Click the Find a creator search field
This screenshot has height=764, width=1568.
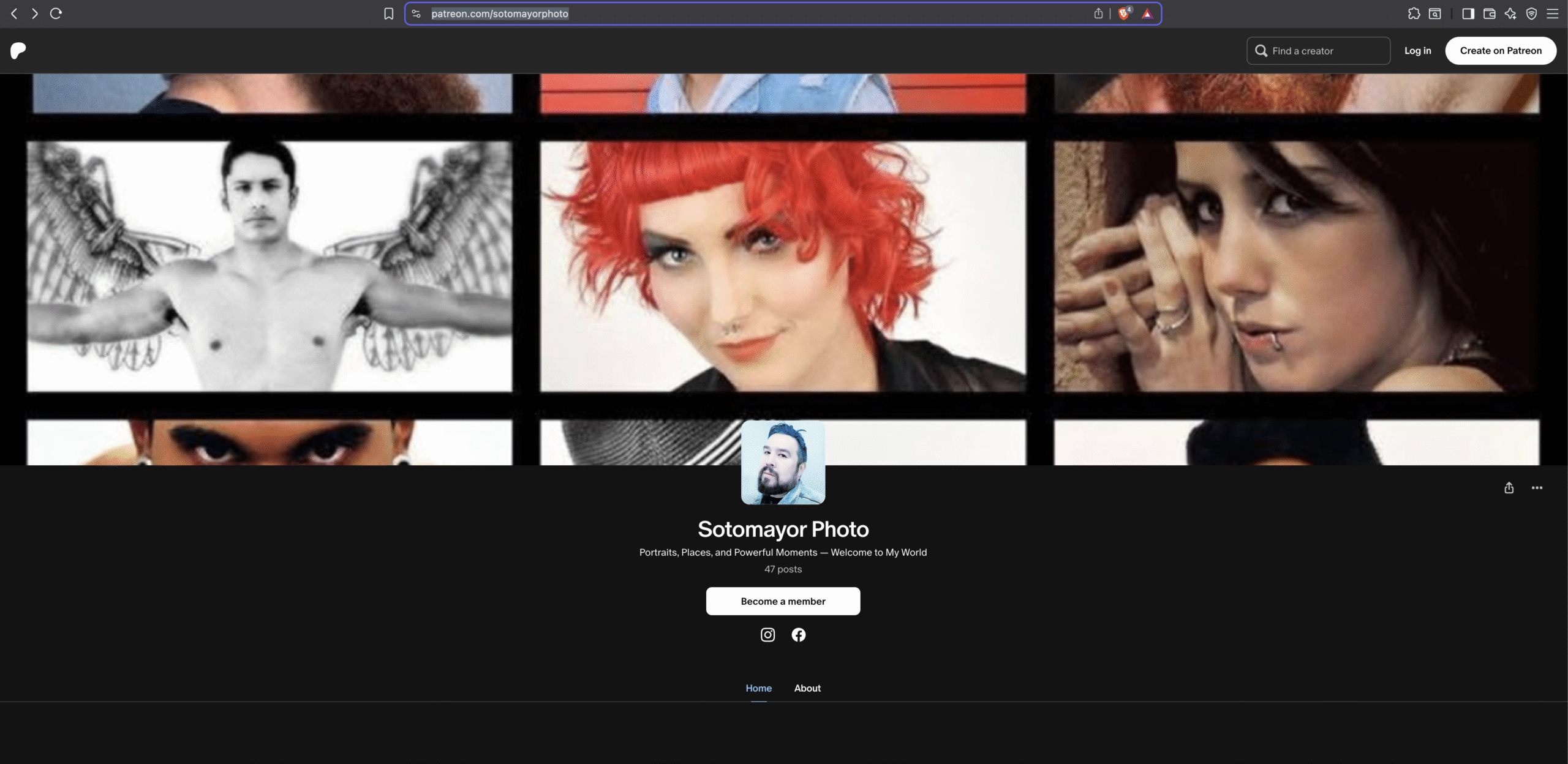1318,50
